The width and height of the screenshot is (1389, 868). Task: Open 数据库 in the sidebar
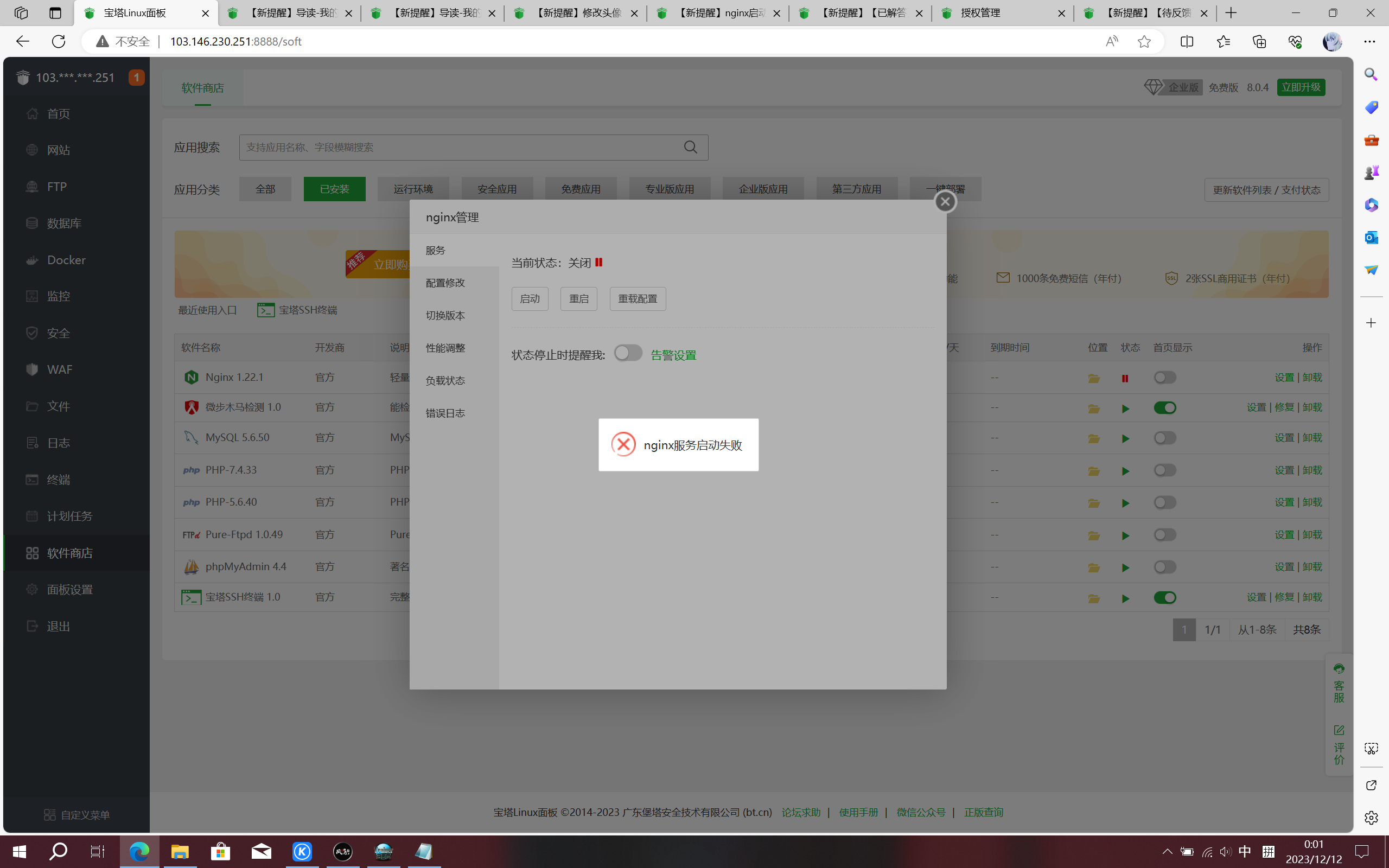(77, 224)
